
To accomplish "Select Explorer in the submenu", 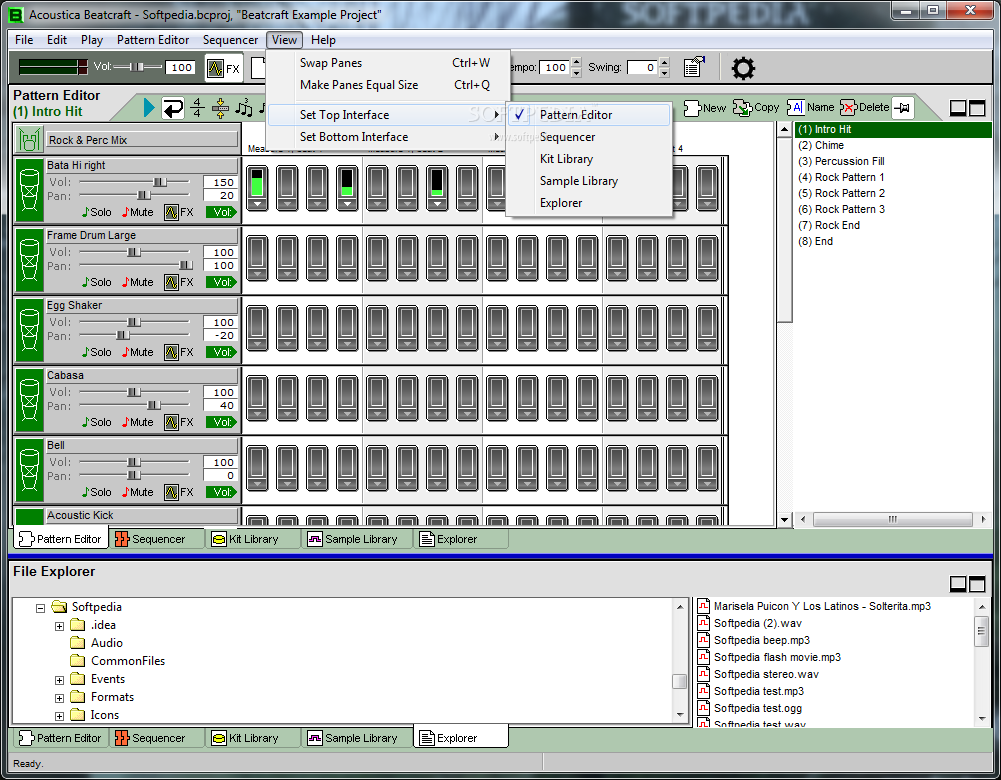I will point(589,203).
